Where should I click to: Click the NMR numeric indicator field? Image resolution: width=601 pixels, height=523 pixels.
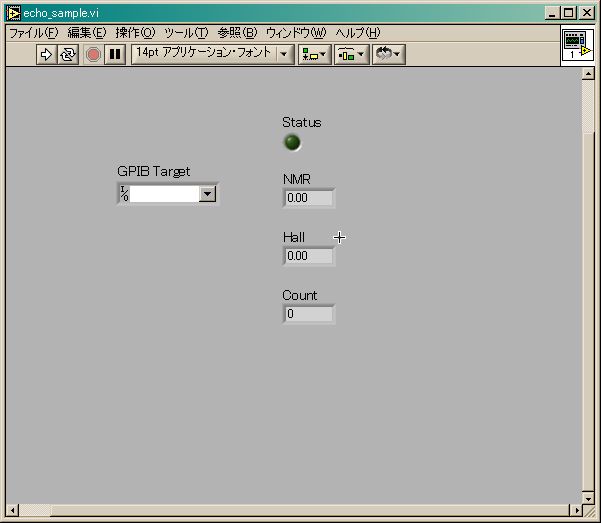tap(309, 198)
